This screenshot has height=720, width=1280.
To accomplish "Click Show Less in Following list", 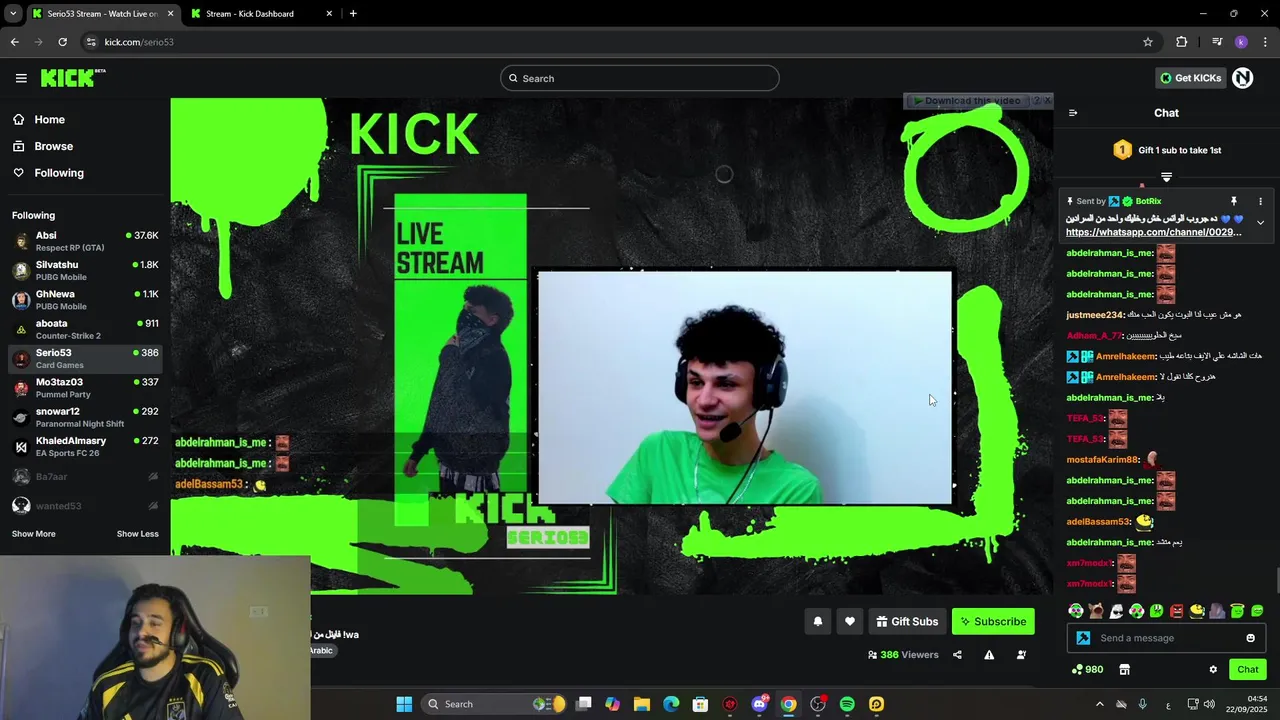I will click(x=137, y=534).
